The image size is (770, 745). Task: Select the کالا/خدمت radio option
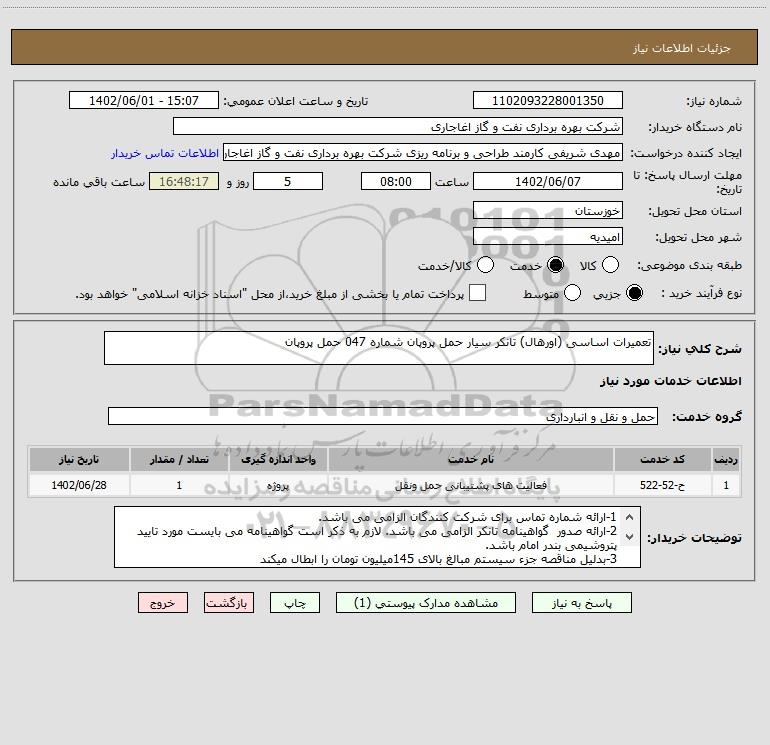click(485, 265)
